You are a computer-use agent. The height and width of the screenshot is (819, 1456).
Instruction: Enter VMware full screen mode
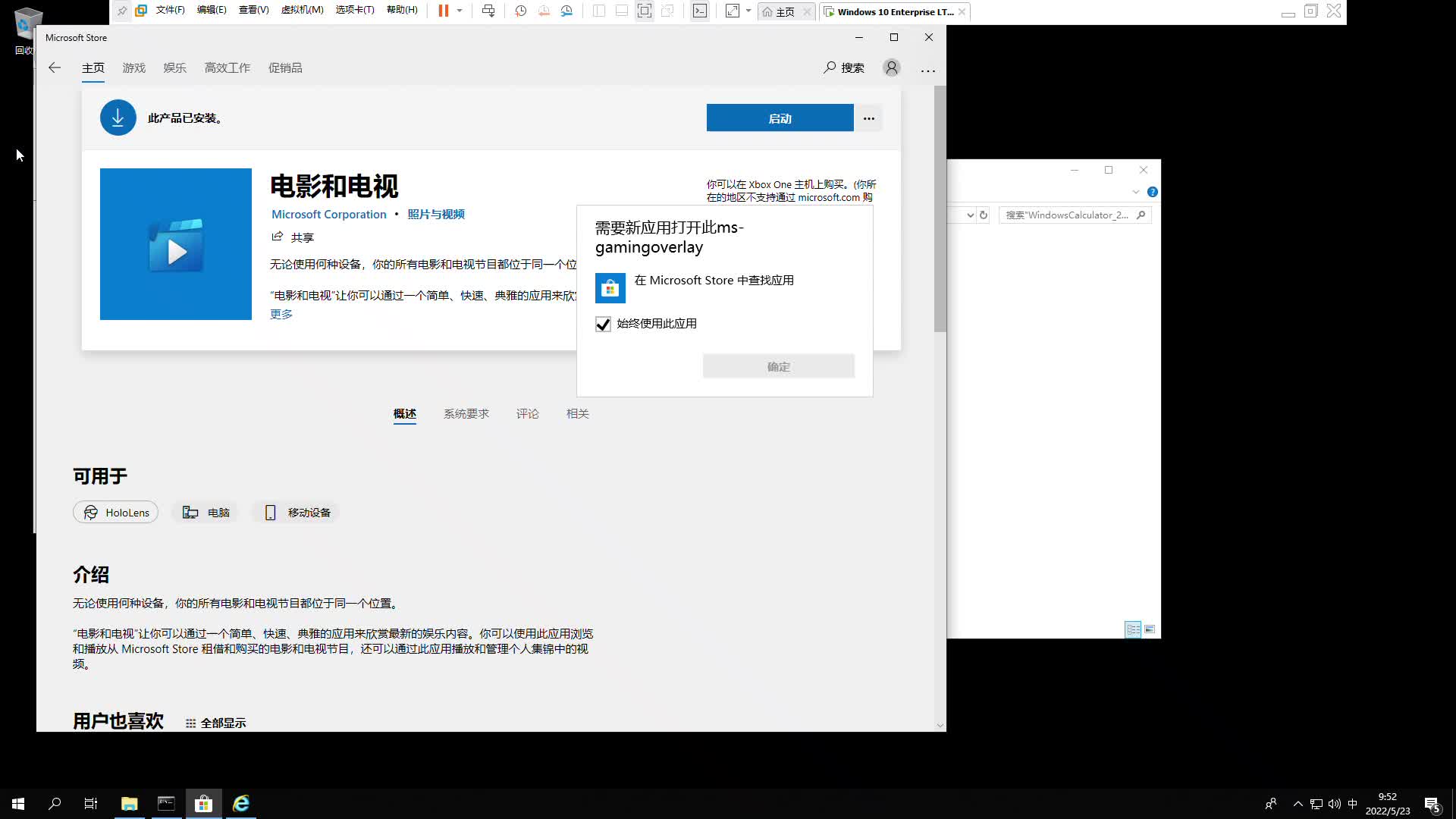pyautogui.click(x=644, y=11)
